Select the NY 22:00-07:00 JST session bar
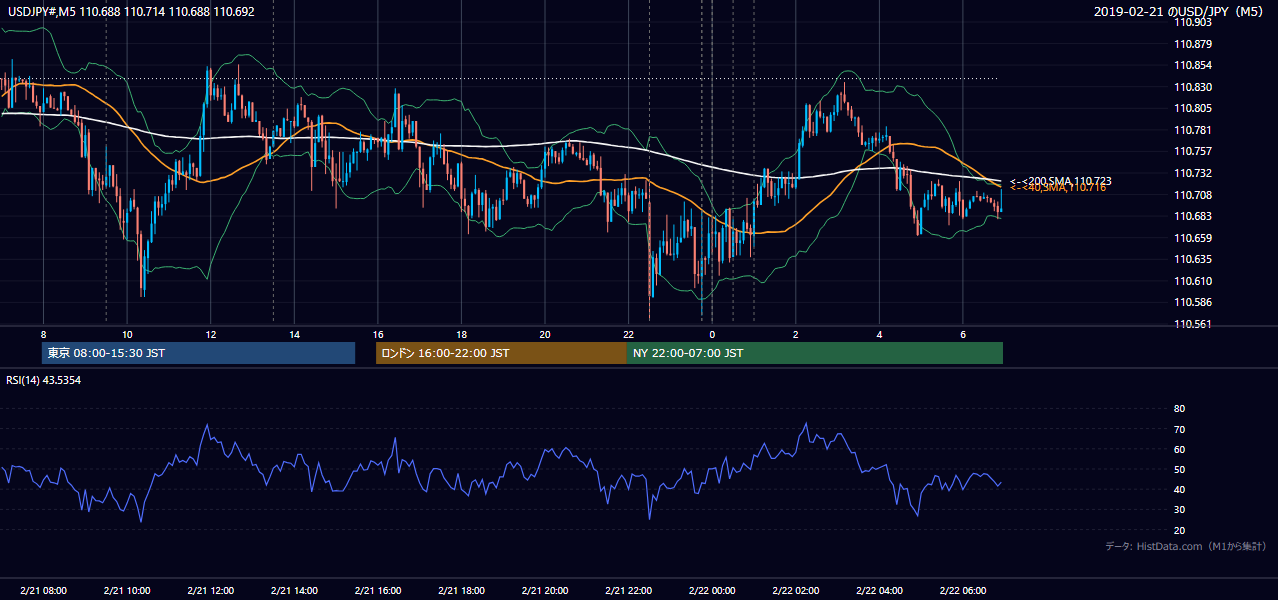The height and width of the screenshot is (600, 1278). (x=815, y=353)
